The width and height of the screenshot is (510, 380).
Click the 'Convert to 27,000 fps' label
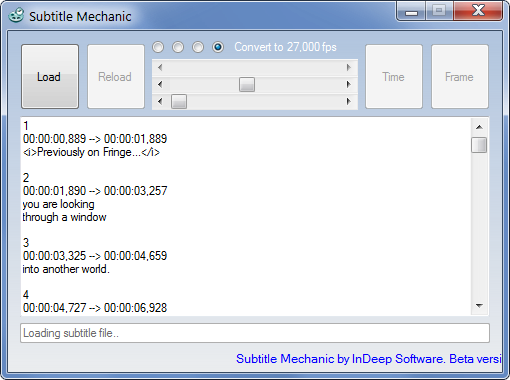(285, 47)
